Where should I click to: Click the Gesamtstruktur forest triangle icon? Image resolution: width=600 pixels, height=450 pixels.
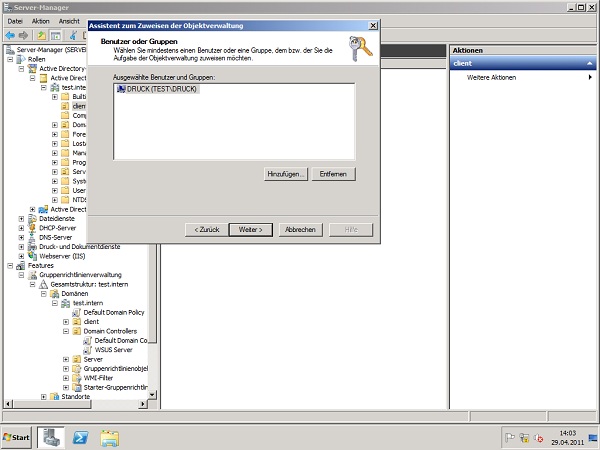coord(44,284)
